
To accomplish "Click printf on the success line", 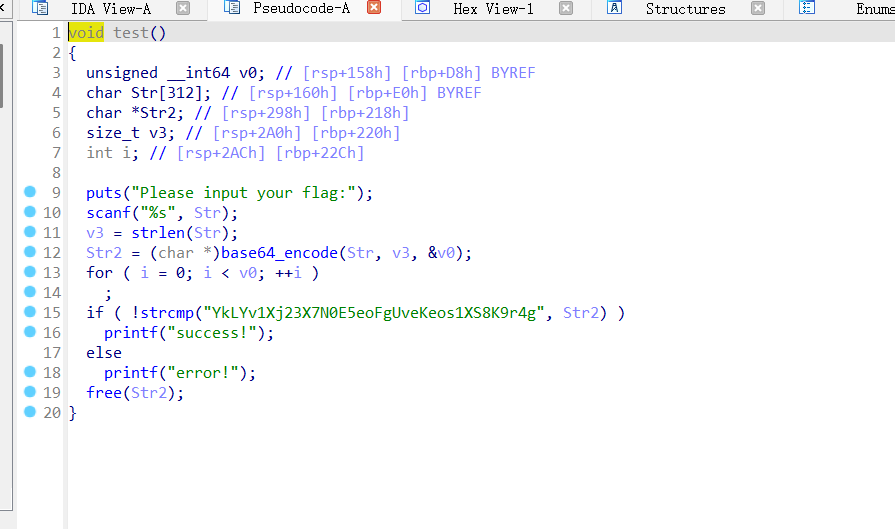I will (x=131, y=333).
